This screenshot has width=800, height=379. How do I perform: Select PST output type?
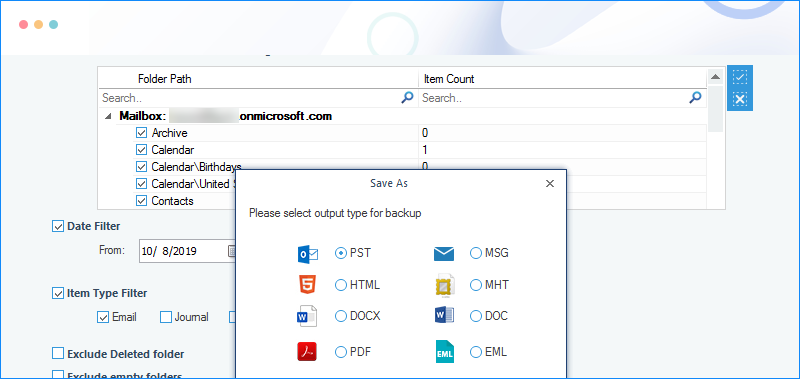[340, 253]
